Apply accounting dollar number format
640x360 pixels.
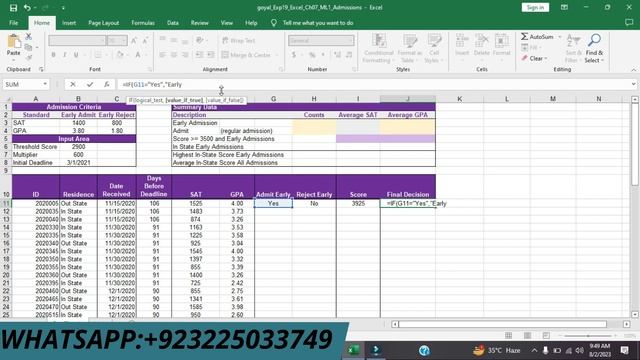pos(294,55)
